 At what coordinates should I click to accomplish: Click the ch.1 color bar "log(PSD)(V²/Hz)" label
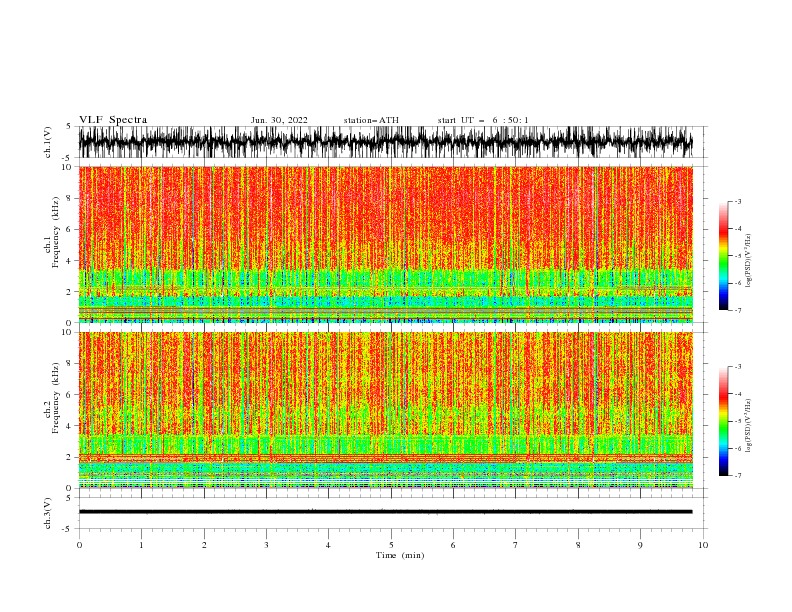point(749,261)
